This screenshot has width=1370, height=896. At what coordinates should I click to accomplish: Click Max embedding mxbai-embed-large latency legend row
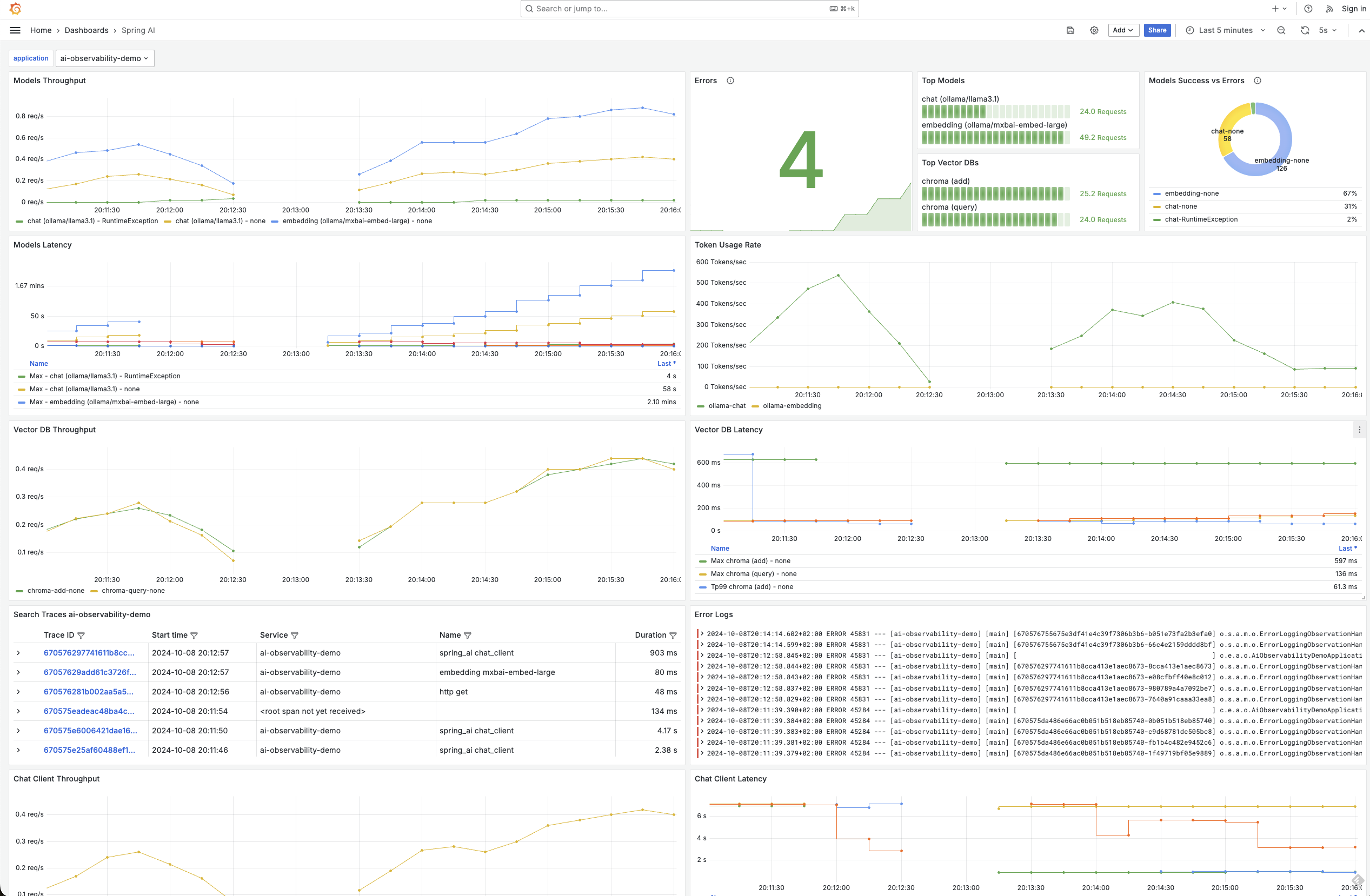pyautogui.click(x=347, y=402)
